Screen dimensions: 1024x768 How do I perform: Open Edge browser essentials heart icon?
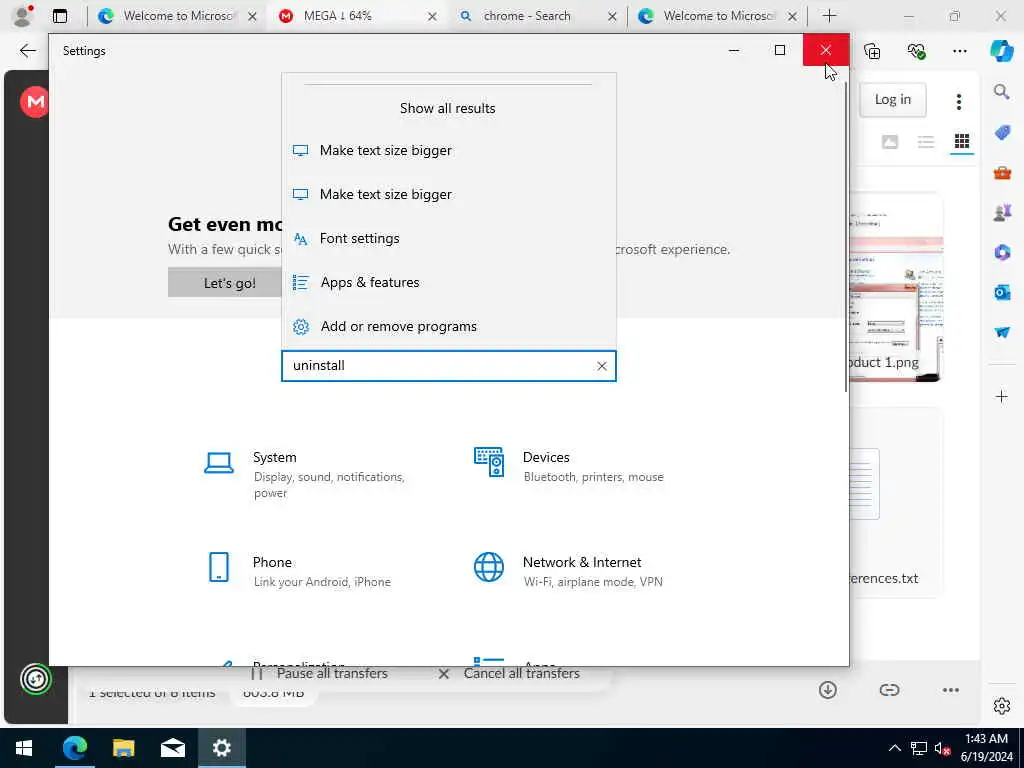[x=916, y=51]
